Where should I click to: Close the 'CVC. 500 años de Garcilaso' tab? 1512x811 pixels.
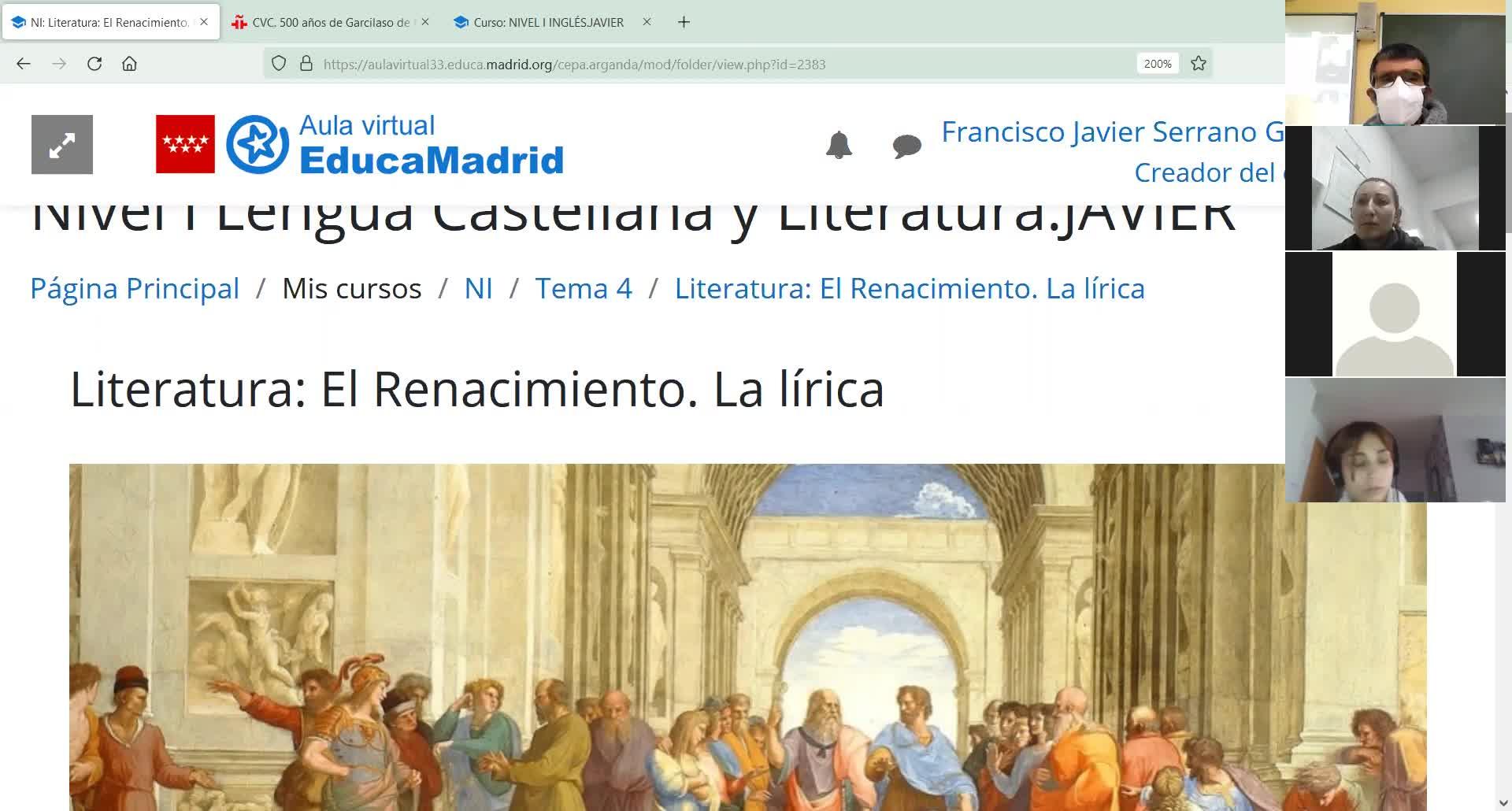click(x=425, y=22)
